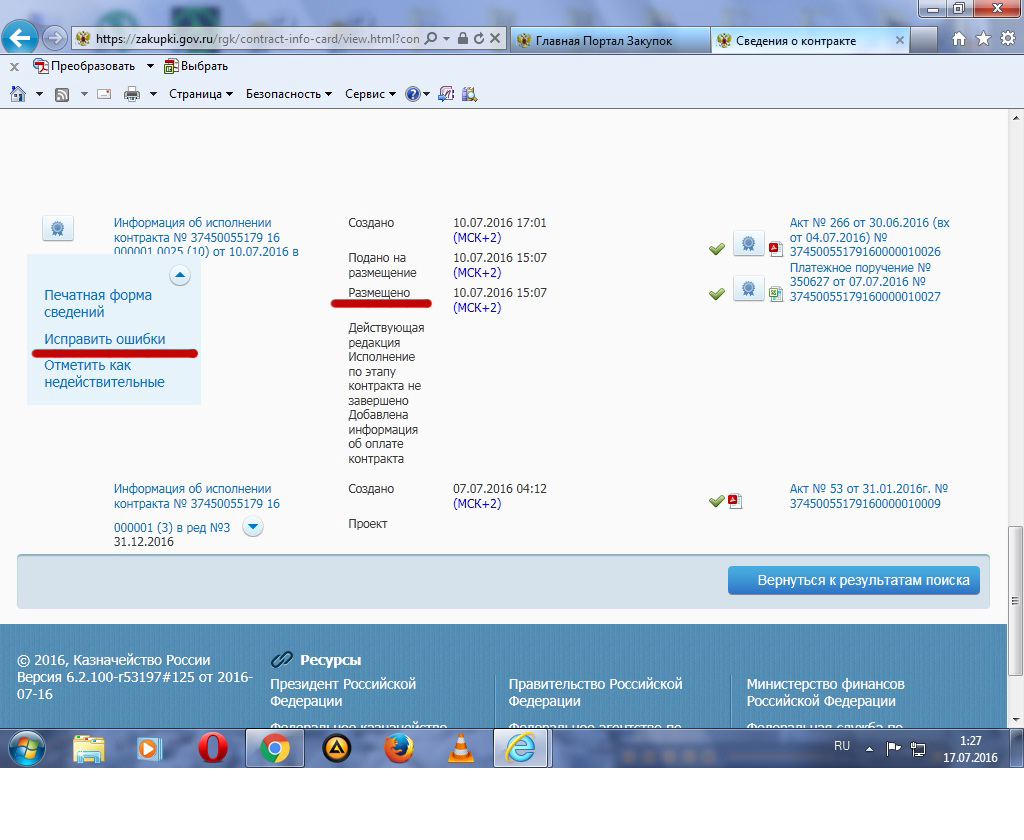This screenshot has width=1024, height=840.
Task: Click the signature certificate icon beside the first record
Action: pyautogui.click(x=58, y=228)
